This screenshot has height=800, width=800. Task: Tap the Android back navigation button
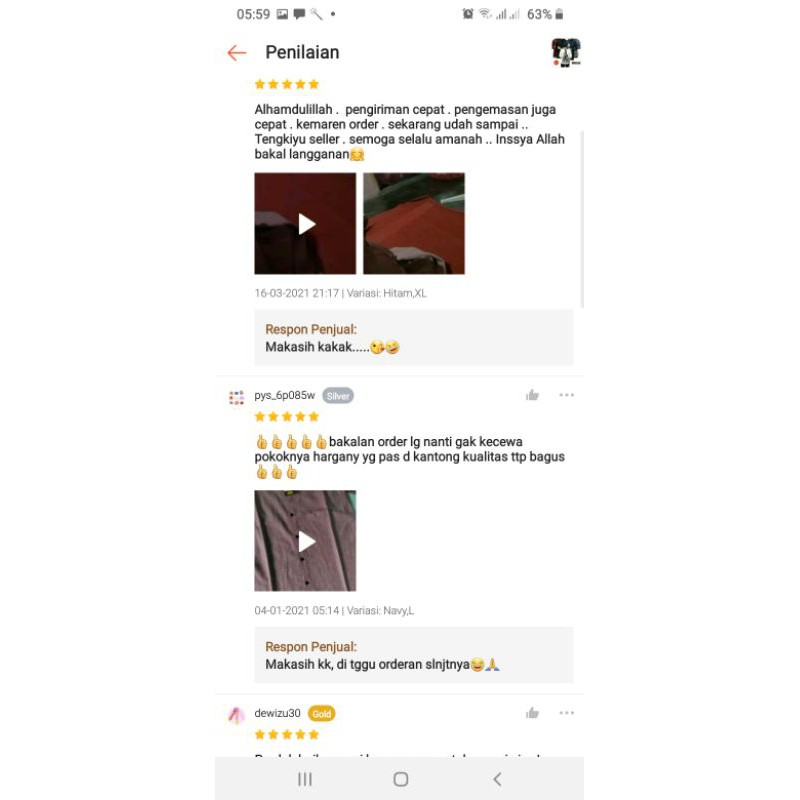pos(497,779)
